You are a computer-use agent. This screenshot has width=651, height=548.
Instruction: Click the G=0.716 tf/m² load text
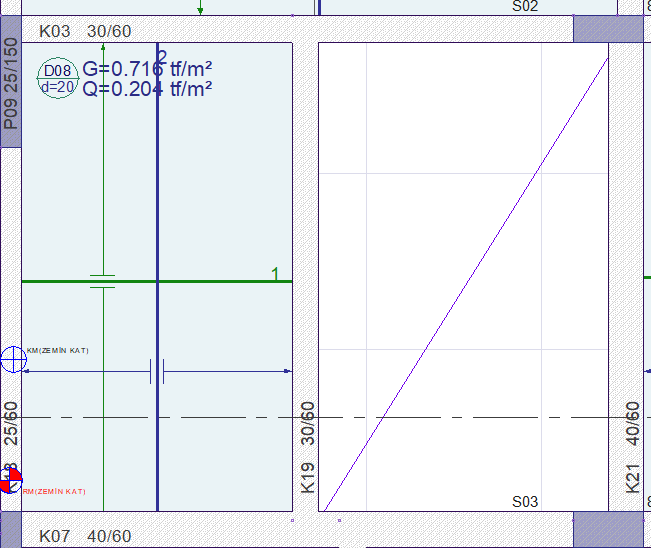pyautogui.click(x=146, y=69)
